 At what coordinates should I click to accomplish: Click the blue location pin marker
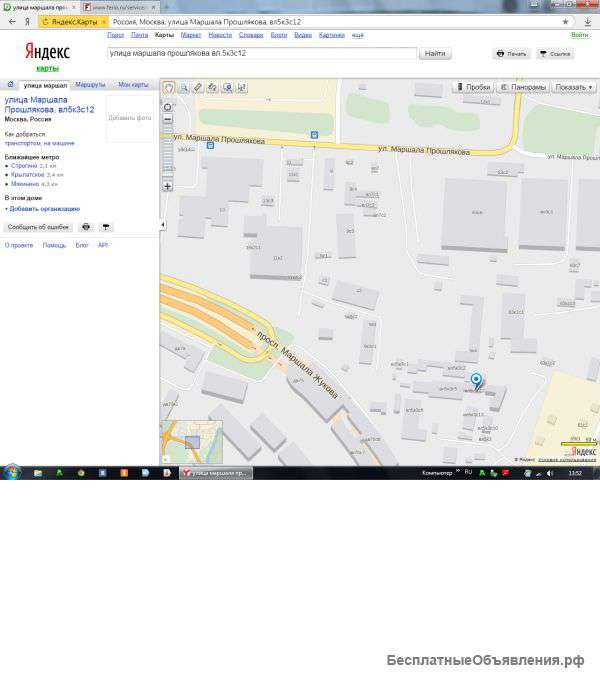(476, 381)
